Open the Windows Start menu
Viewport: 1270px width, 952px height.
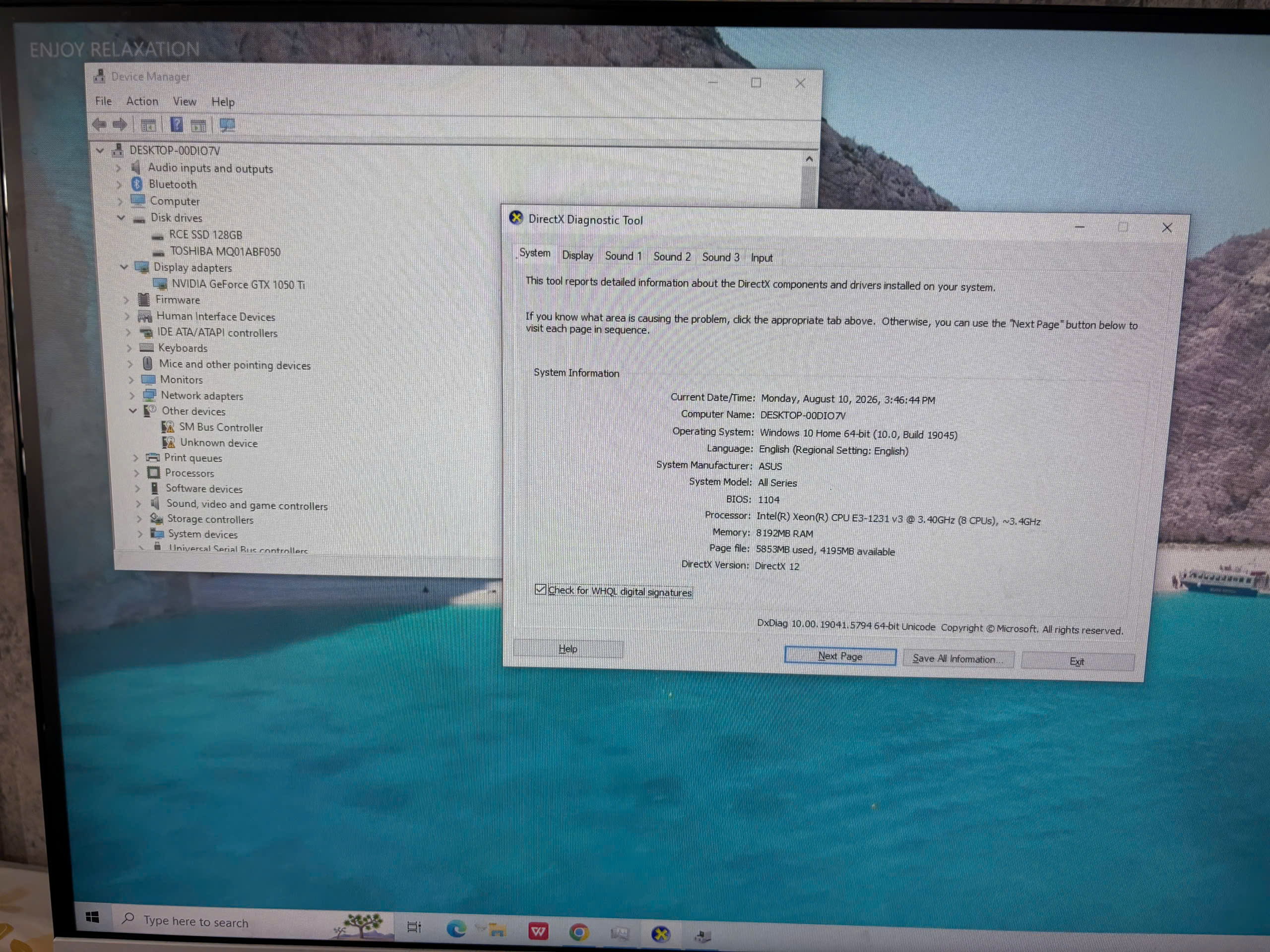pyautogui.click(x=92, y=917)
